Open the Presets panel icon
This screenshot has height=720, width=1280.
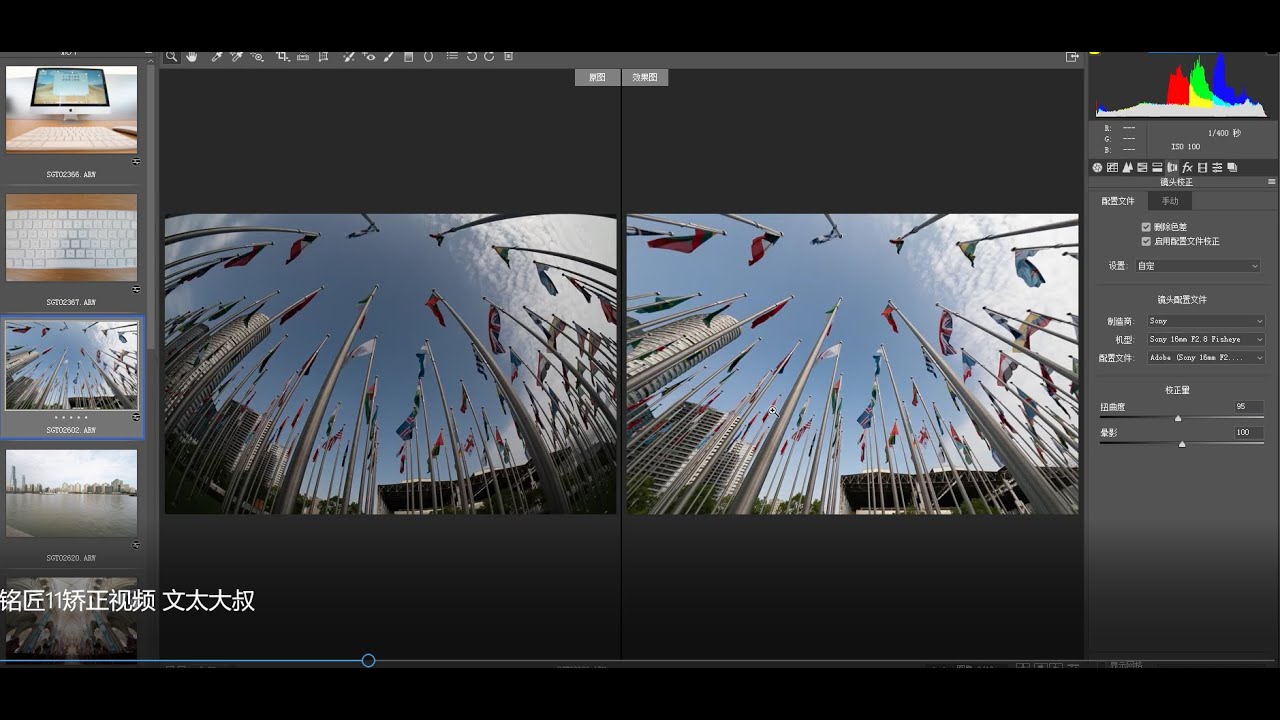[x=1217, y=167]
